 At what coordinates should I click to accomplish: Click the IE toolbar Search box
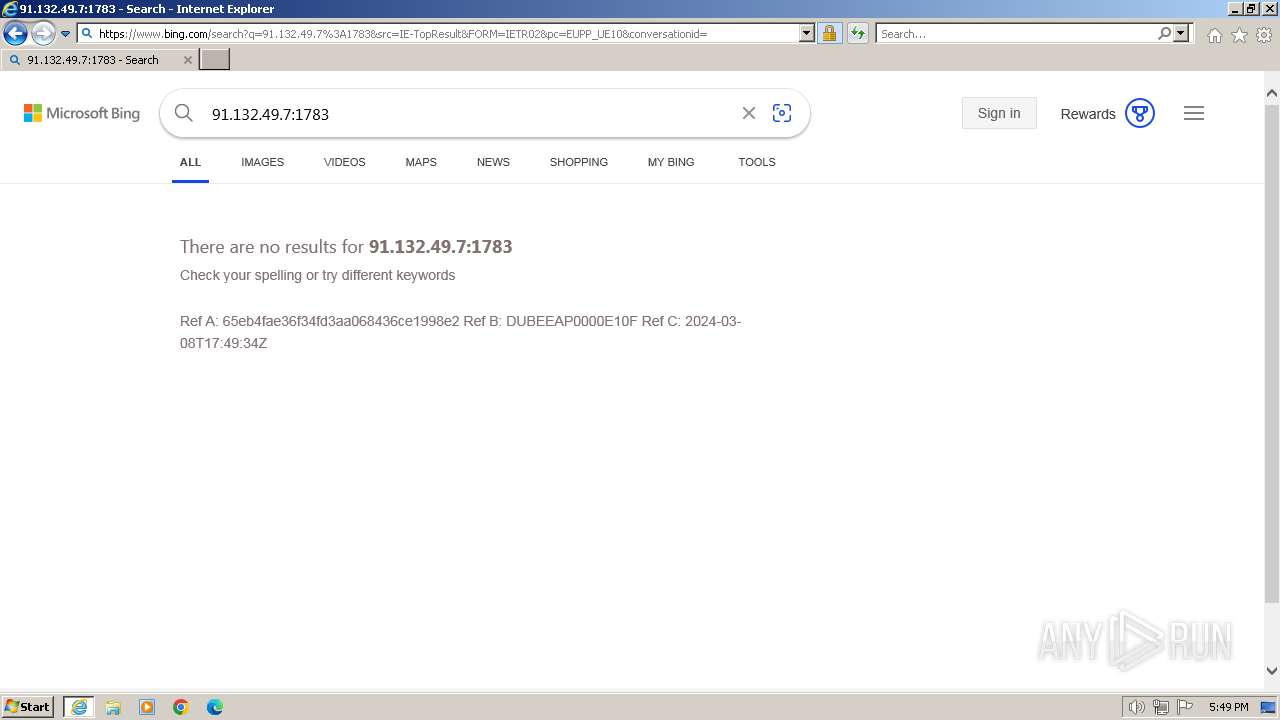point(1016,33)
